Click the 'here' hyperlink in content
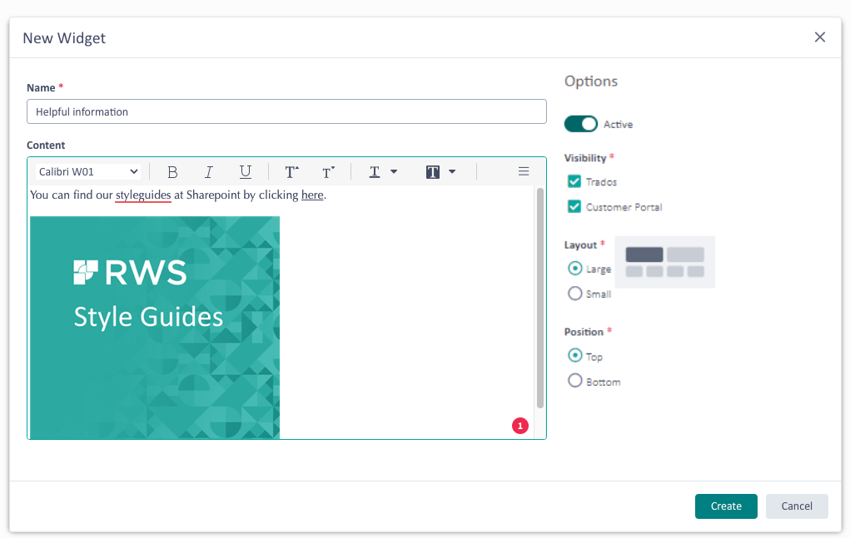 (312, 195)
